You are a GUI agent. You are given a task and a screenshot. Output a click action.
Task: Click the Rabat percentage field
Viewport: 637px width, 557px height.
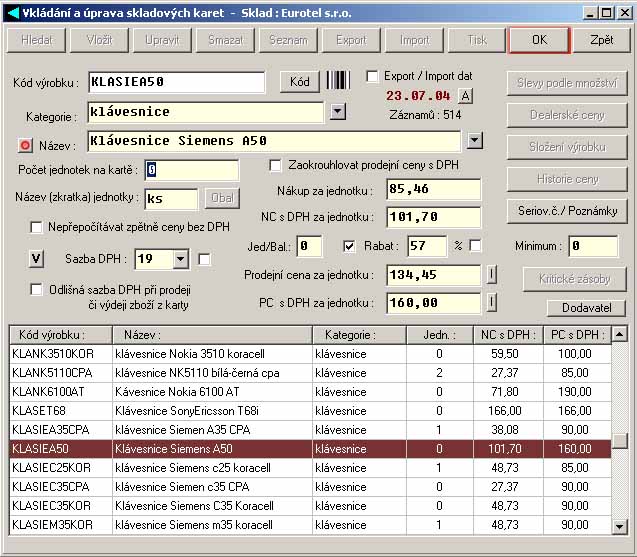tap(427, 246)
